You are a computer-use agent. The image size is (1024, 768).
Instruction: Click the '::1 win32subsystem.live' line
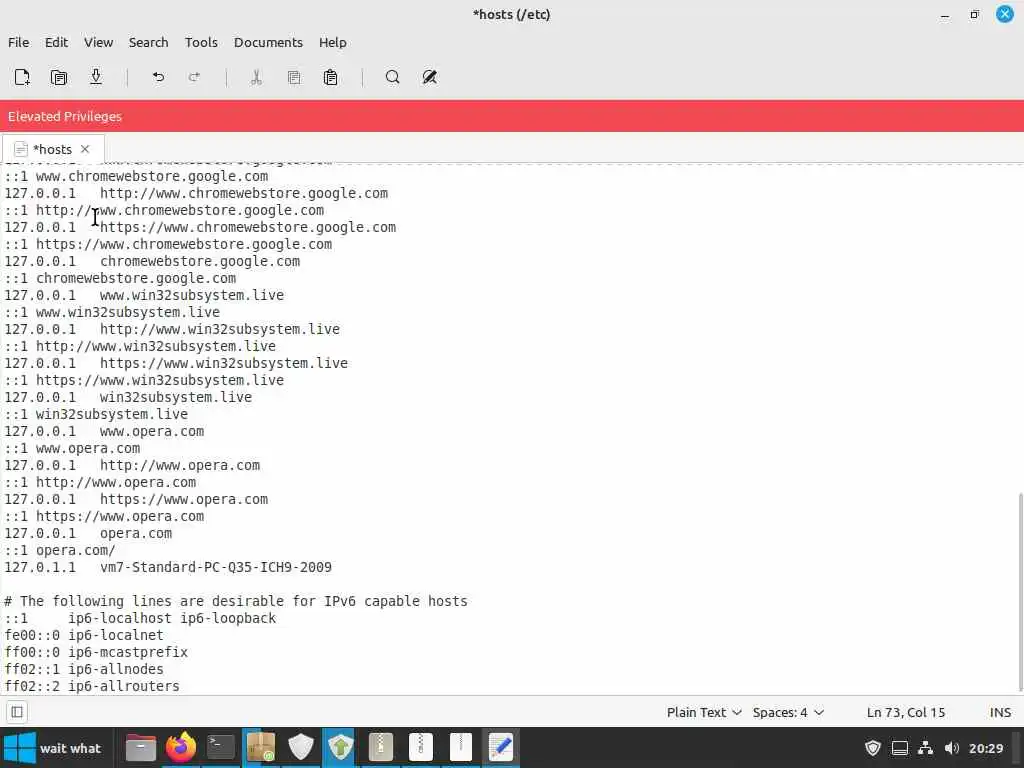click(x=96, y=415)
